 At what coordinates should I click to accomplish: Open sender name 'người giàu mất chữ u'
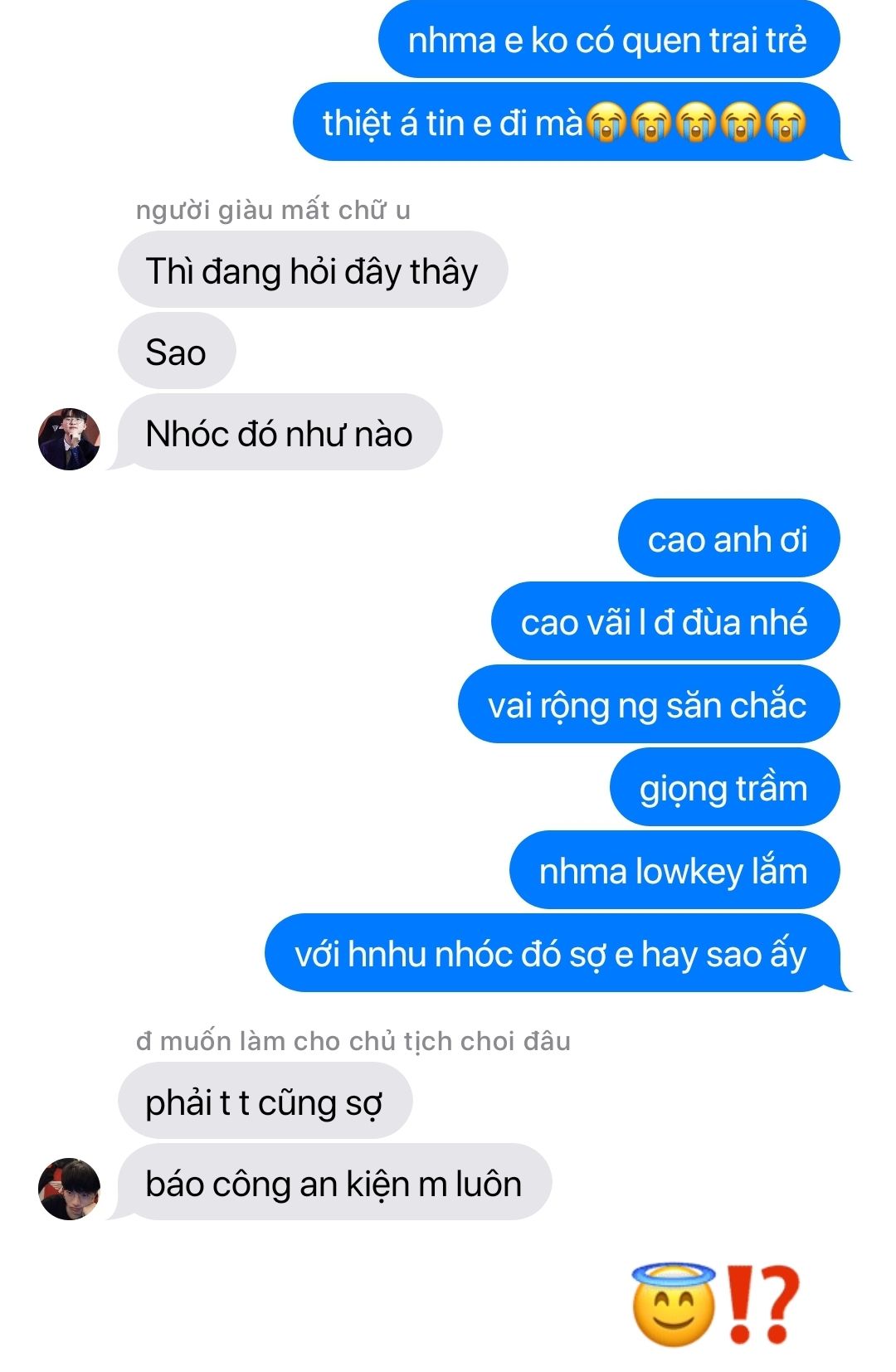tap(273, 210)
